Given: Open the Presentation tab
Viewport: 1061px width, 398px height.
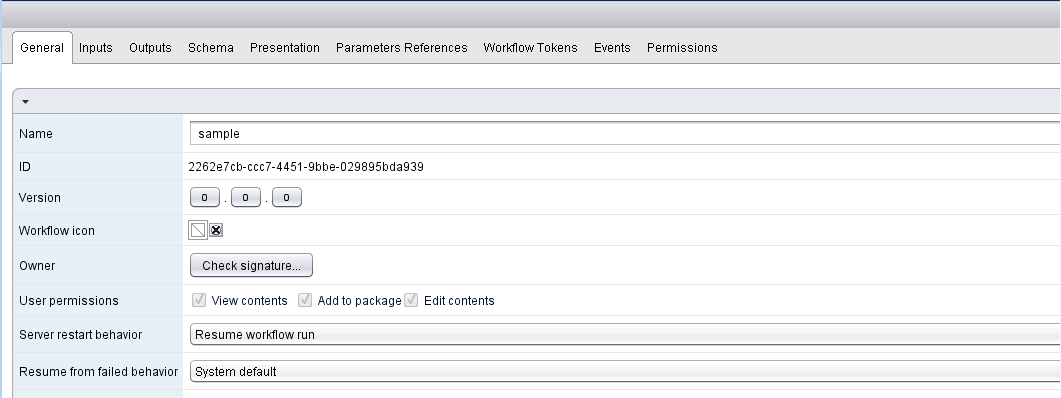Looking at the screenshot, I should pos(285,48).
